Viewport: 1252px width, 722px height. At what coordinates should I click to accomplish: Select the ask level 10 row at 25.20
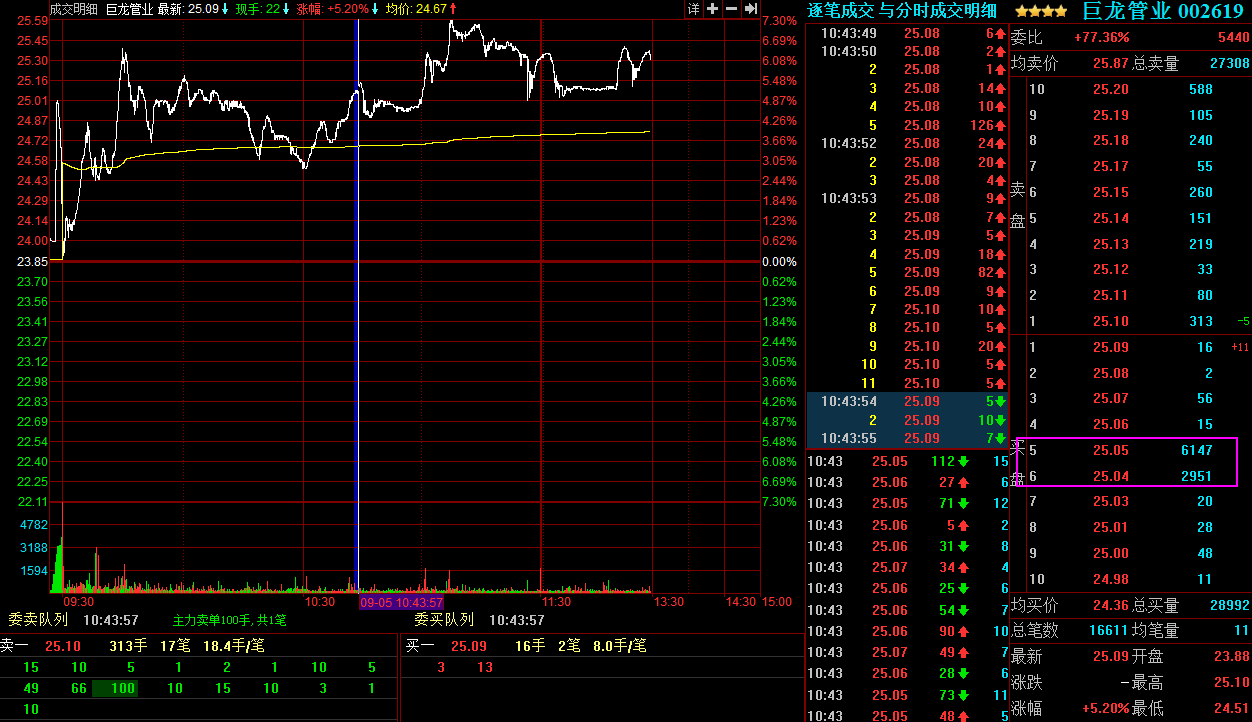click(x=1125, y=89)
